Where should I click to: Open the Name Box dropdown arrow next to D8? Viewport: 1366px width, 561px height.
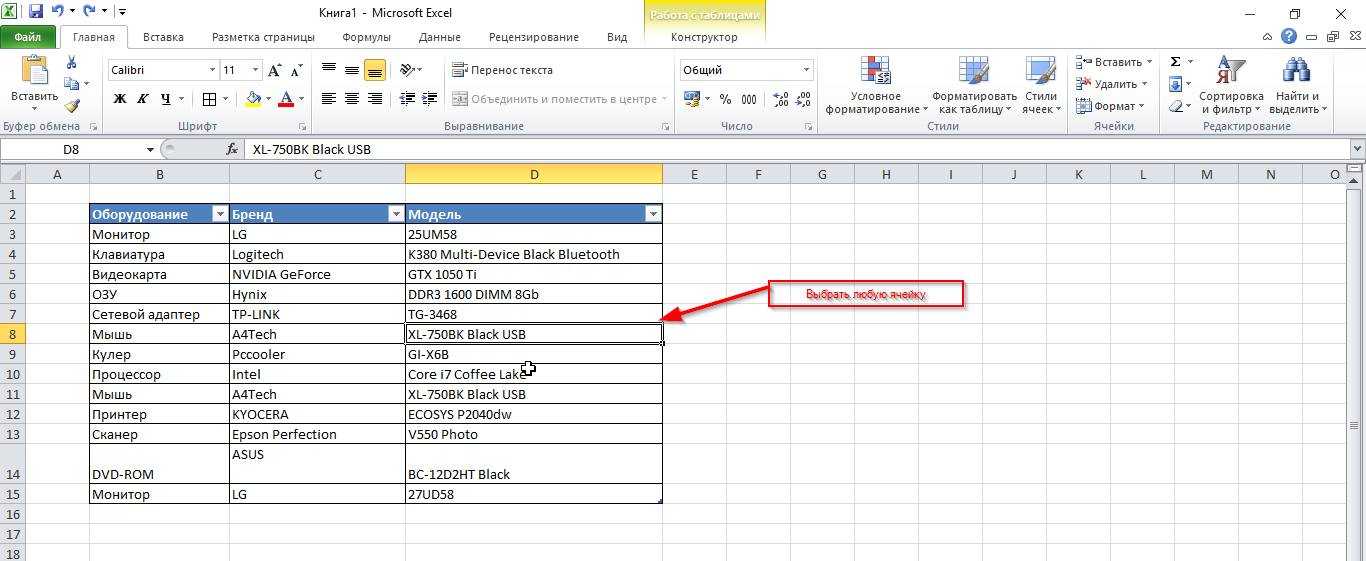coord(151,149)
